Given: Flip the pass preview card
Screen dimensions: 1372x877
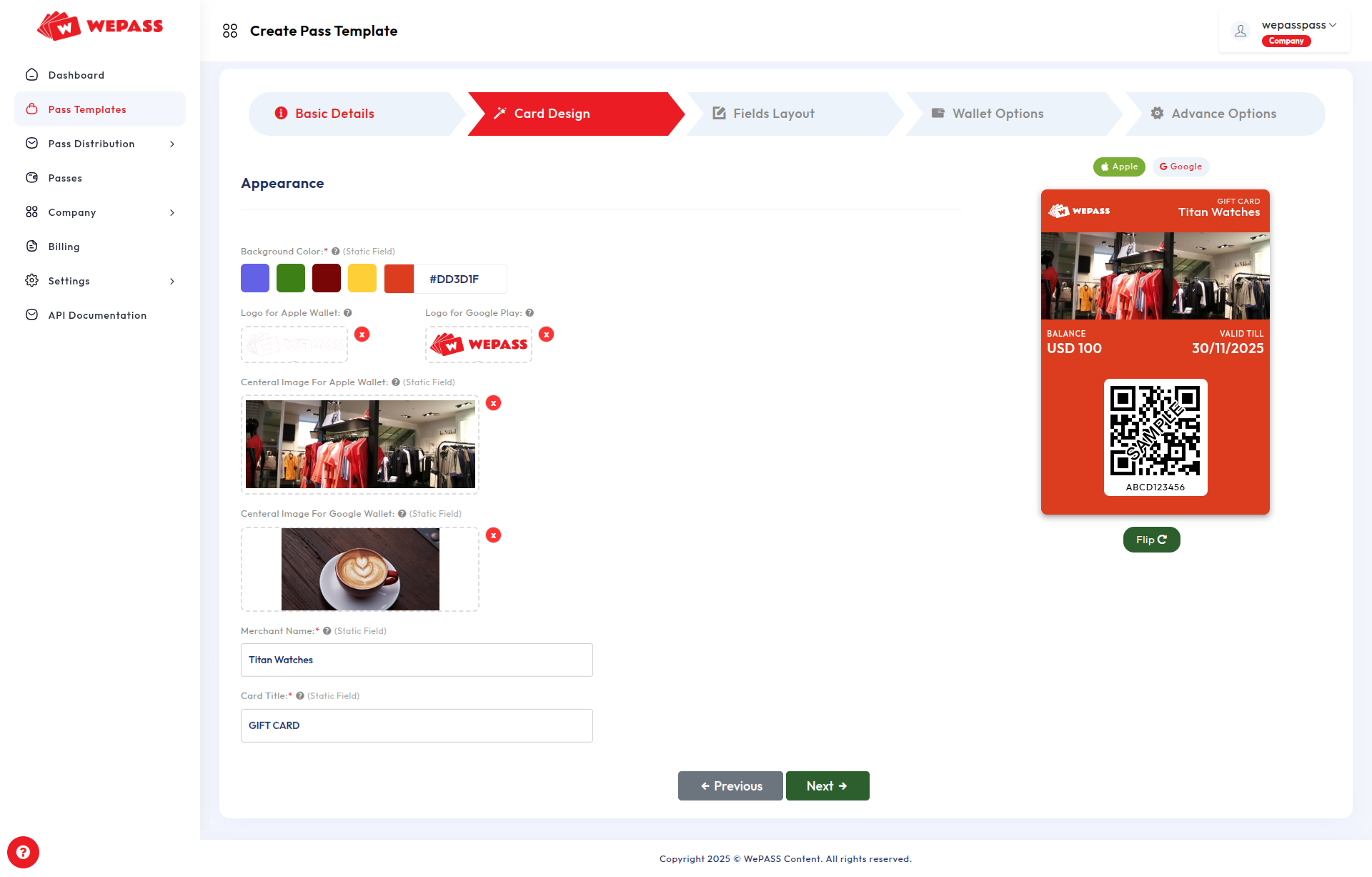Looking at the screenshot, I should pos(1150,540).
